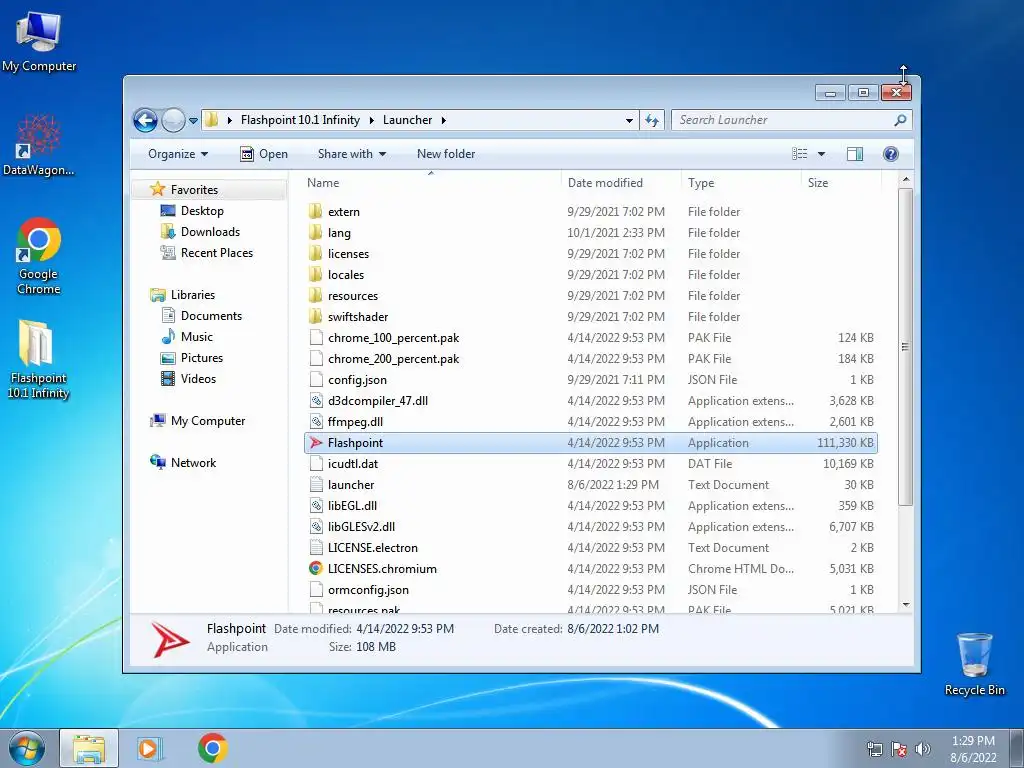Click the Back navigation arrow button

click(145, 120)
